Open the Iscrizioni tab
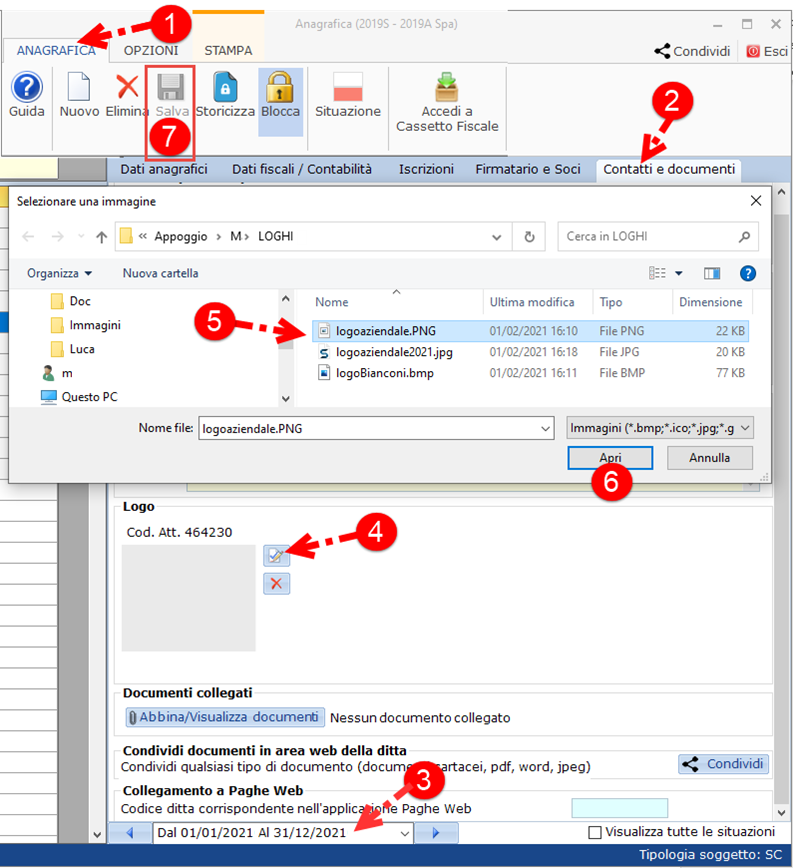 [426, 169]
